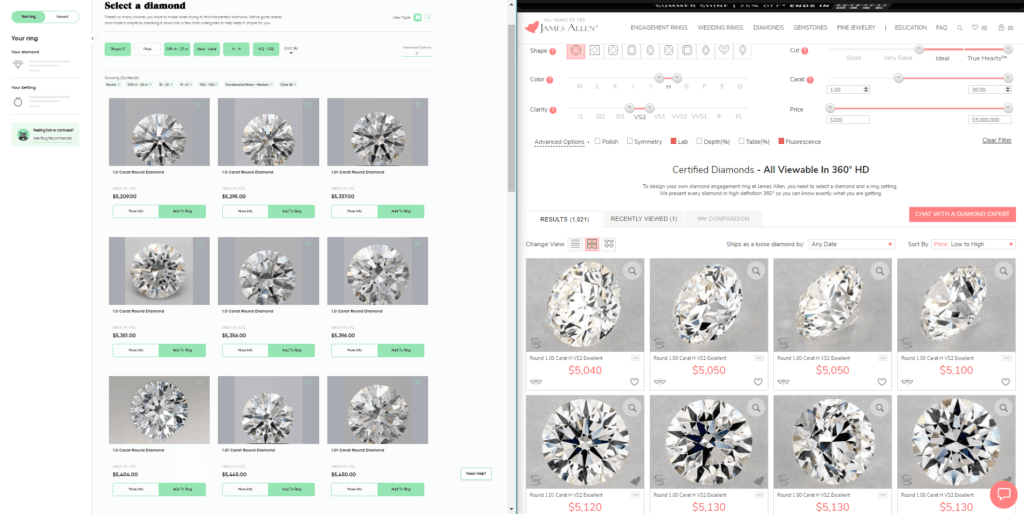Tick the Depth(%) checkbox
Viewport: 1024px width, 514px height.
click(699, 141)
